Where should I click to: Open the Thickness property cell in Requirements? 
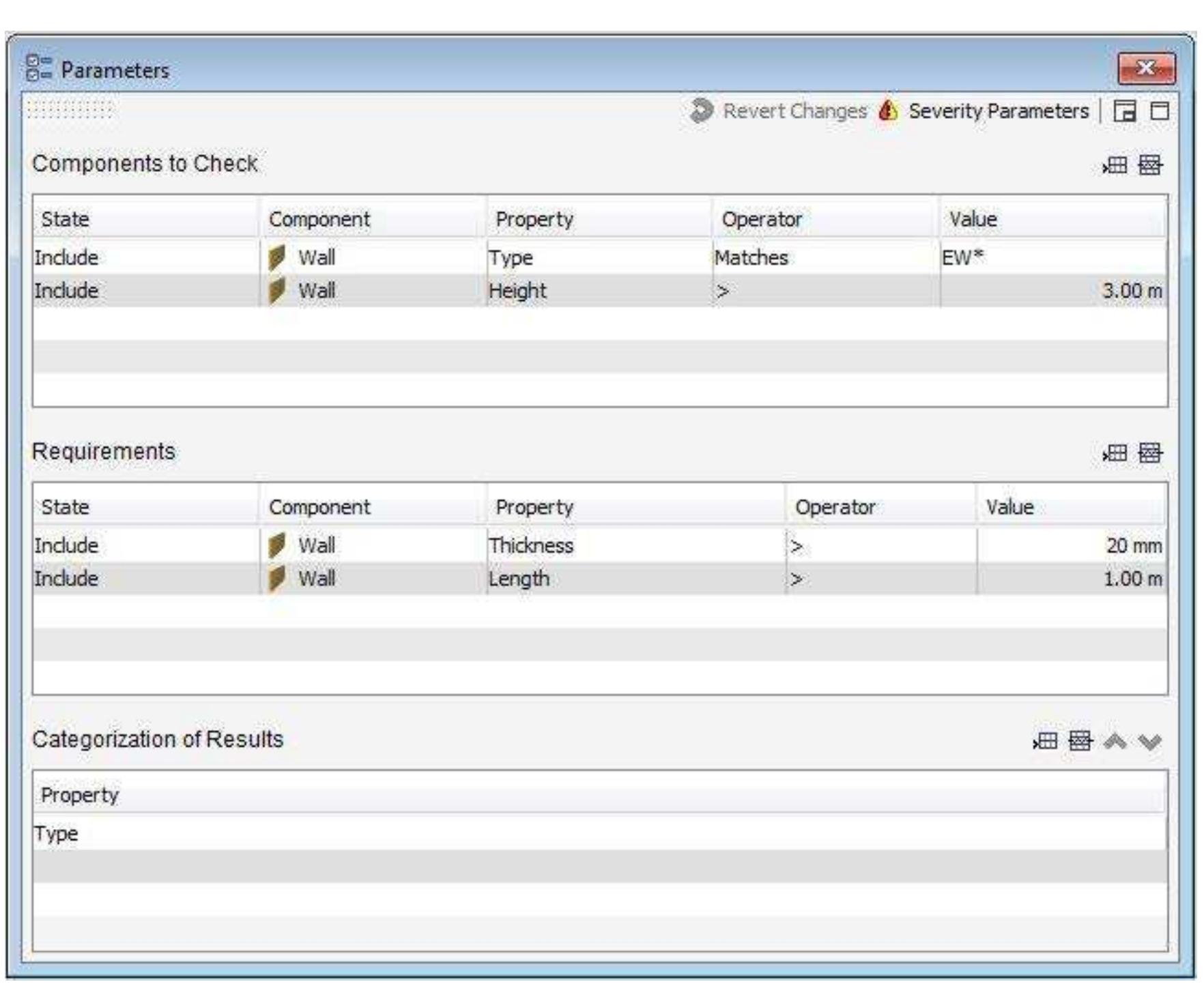pos(635,546)
